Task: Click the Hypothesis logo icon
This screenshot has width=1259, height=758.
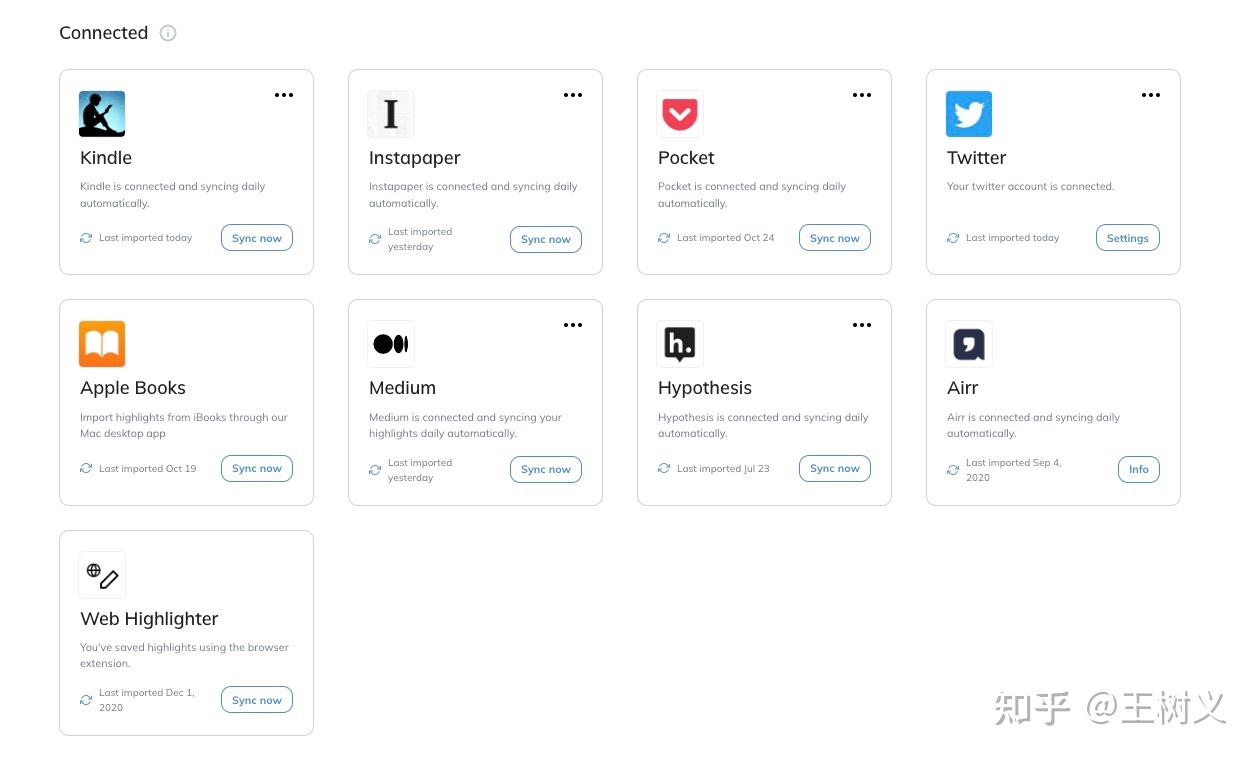Action: (x=680, y=344)
